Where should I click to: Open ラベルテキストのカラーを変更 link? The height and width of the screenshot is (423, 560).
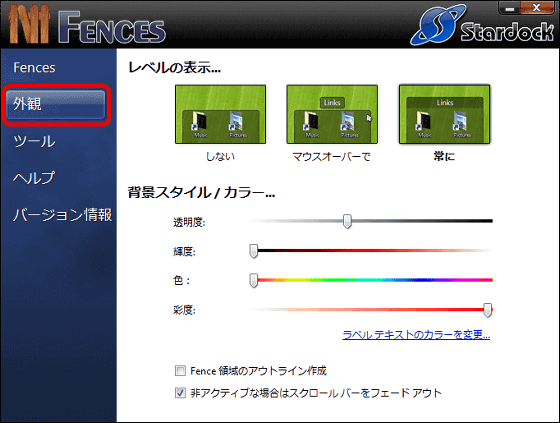click(x=416, y=335)
